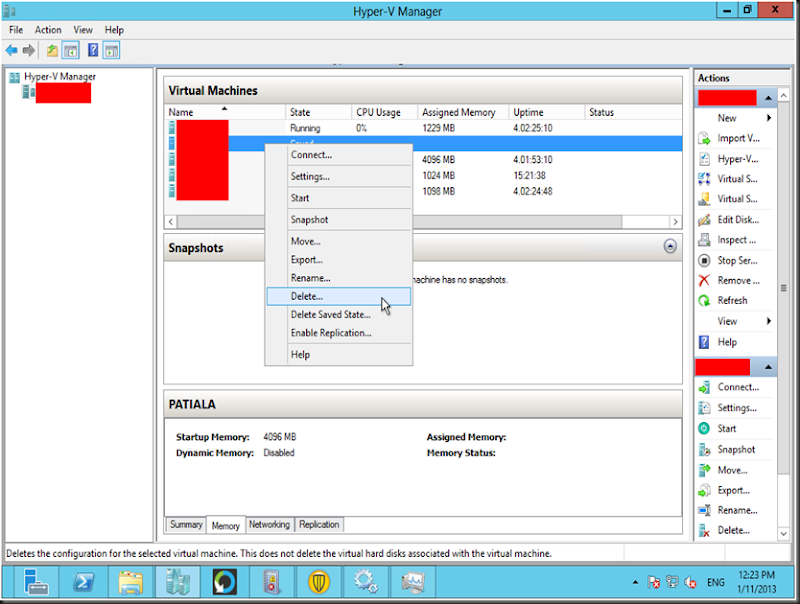Select Delete... from the context menu

pyautogui.click(x=306, y=296)
